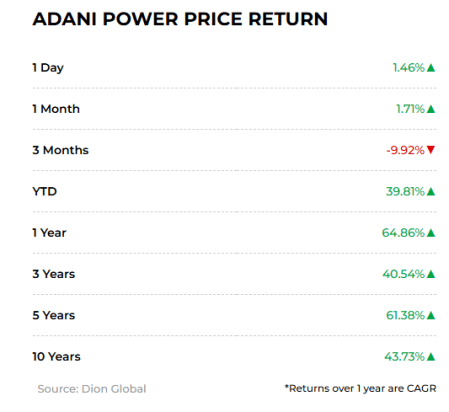449x412 pixels.
Task: Select the YTD row label
Action: 45,192
